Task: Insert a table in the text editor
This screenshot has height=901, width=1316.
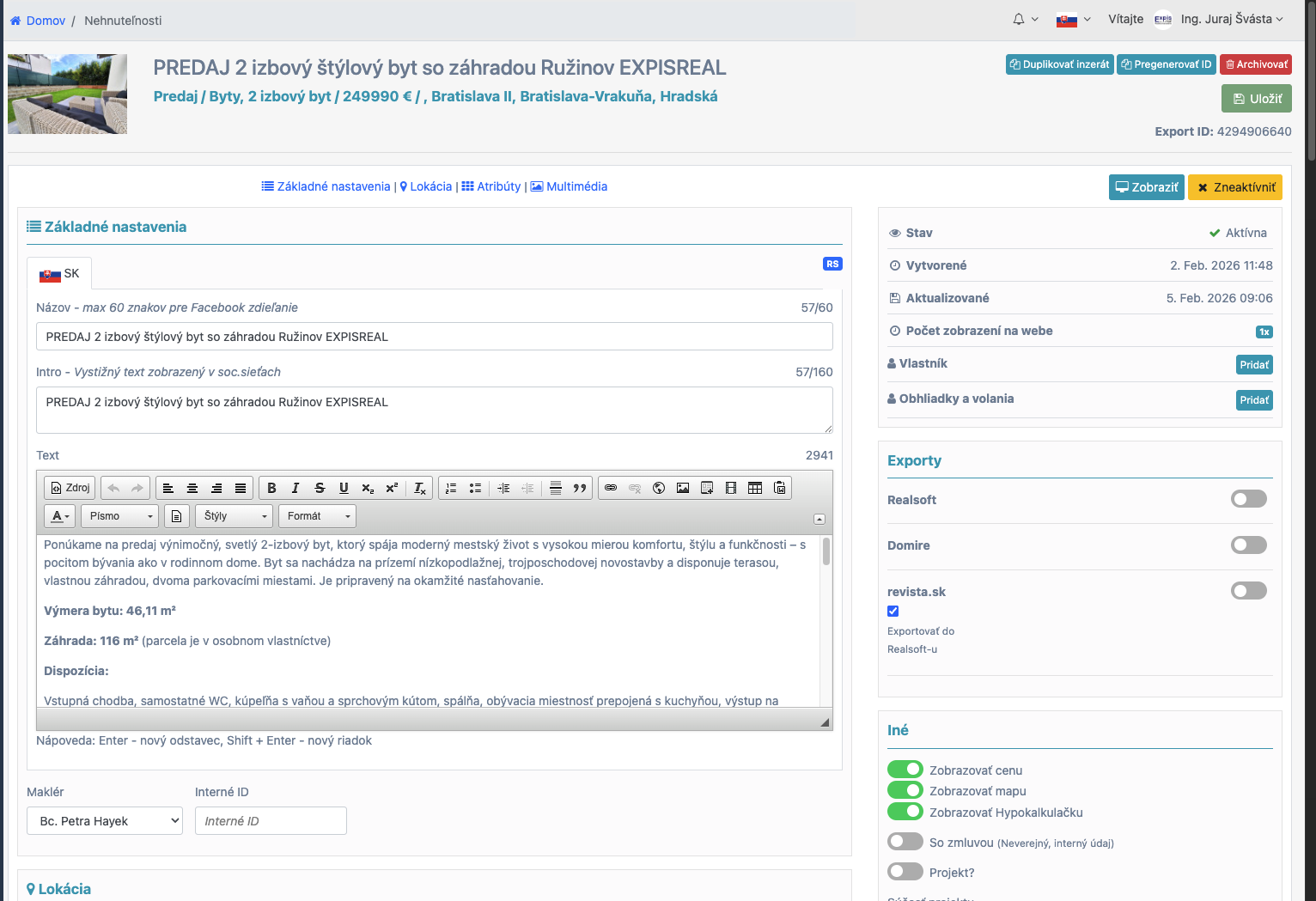Action: point(755,488)
